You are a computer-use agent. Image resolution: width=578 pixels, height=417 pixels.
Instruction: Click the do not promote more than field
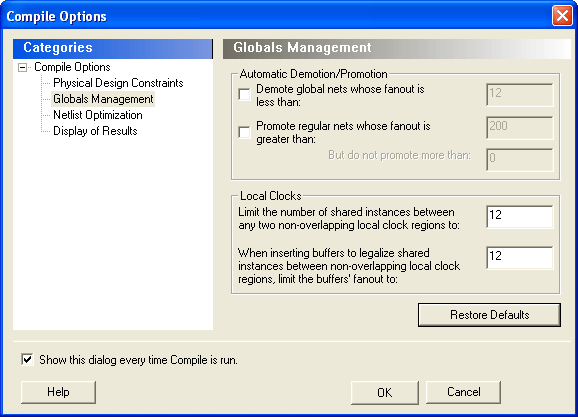tap(519, 160)
